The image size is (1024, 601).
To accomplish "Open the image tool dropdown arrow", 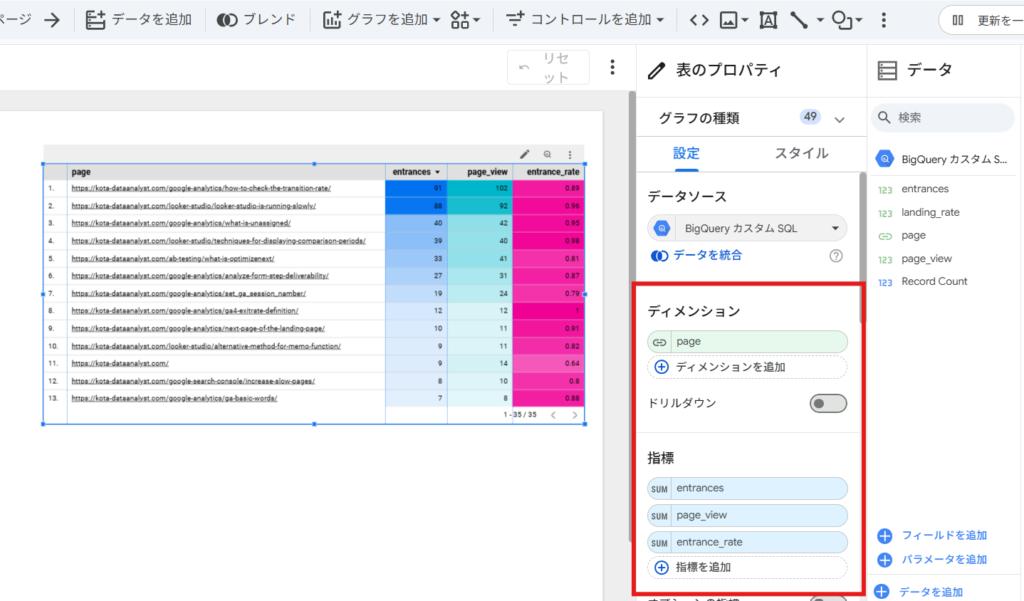I will [745, 18].
